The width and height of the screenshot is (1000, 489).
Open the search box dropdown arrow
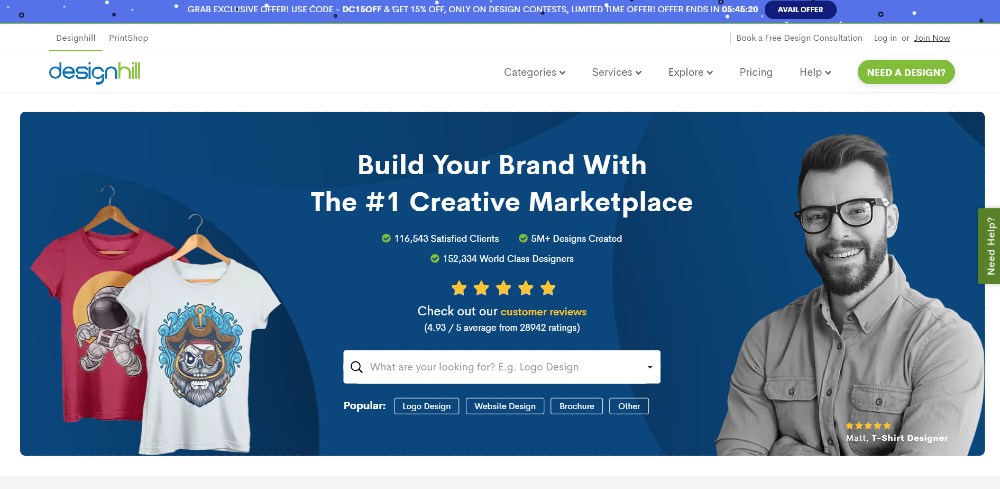(x=650, y=367)
